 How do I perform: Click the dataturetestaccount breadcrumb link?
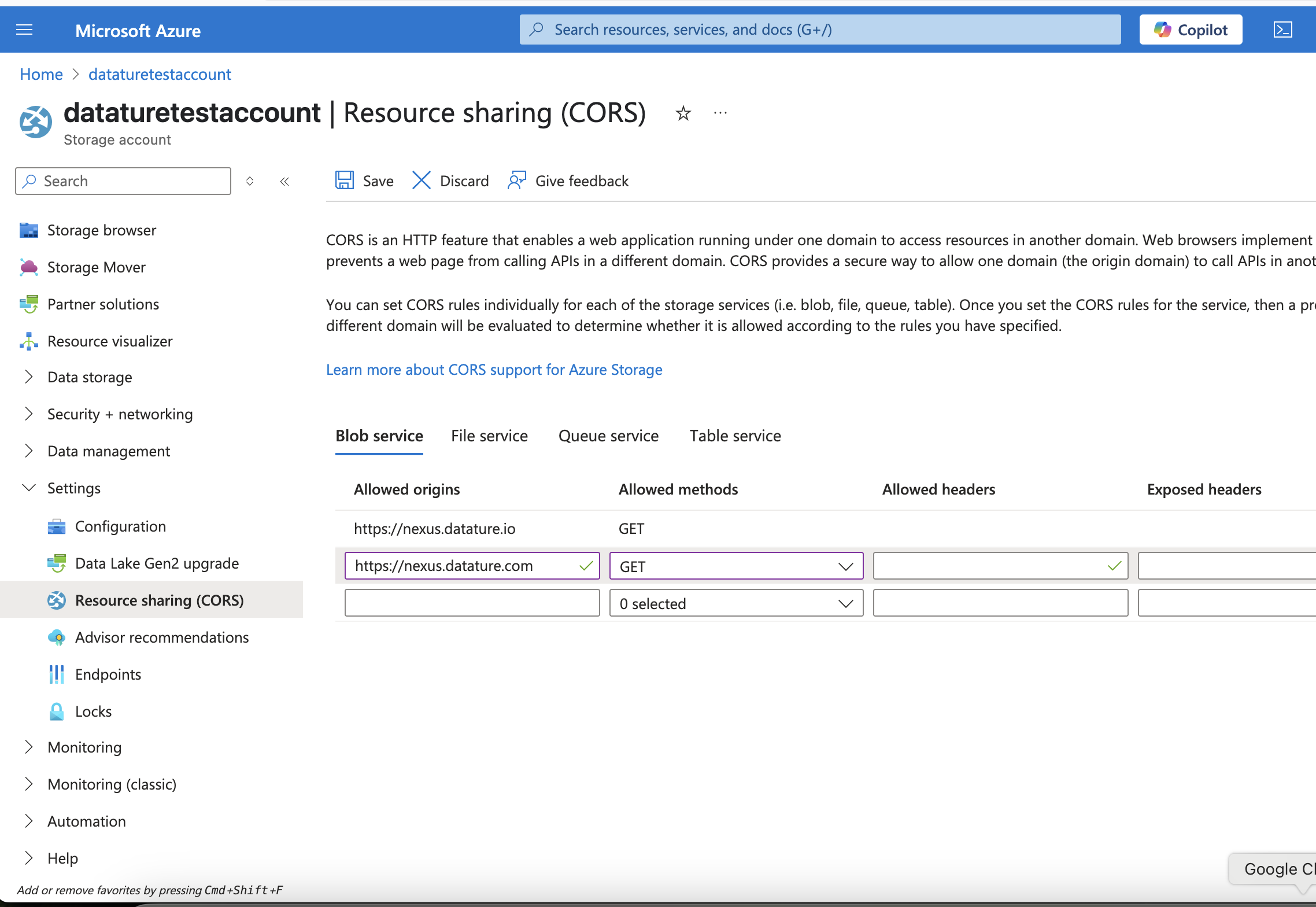[x=160, y=75]
